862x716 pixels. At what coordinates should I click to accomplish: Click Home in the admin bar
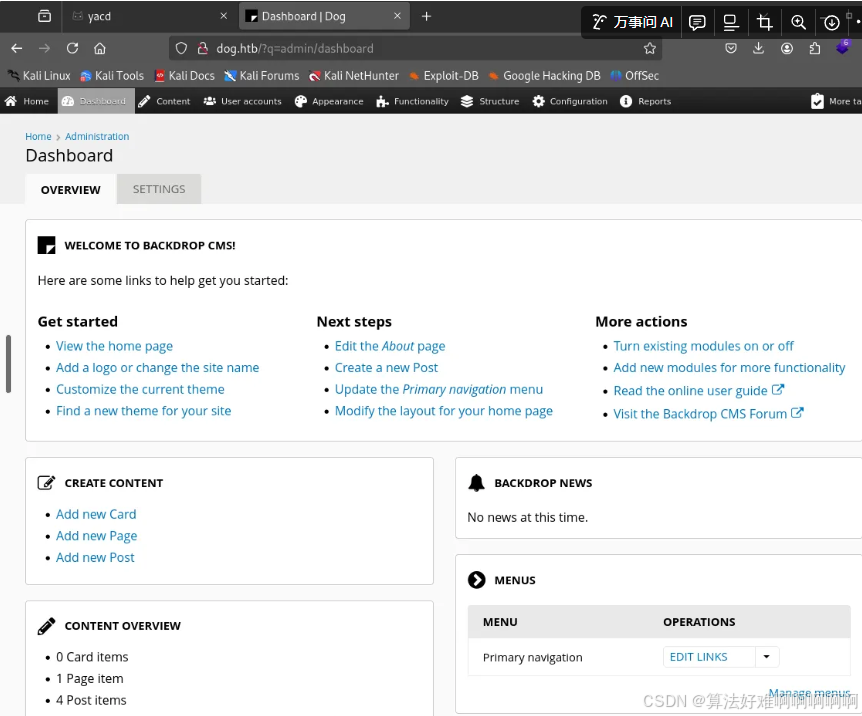[27, 101]
